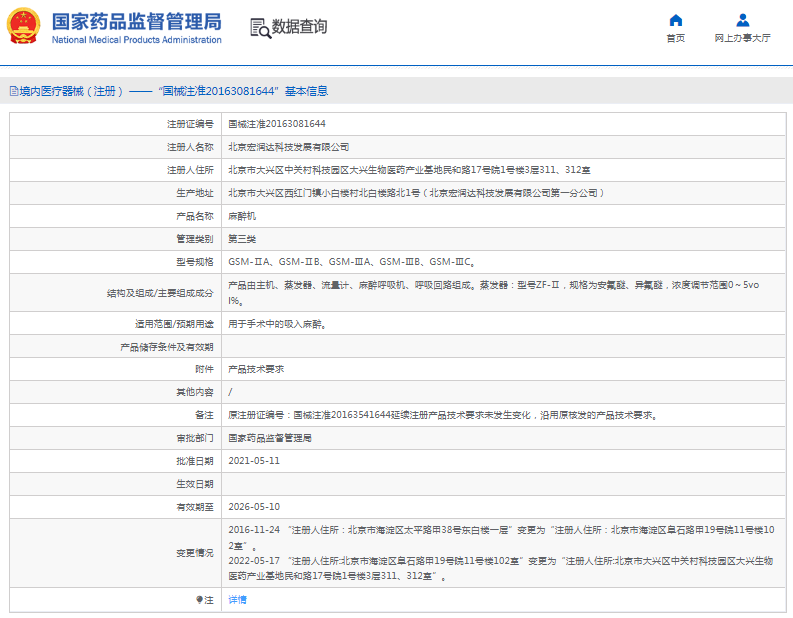Click the 管理类别 value 第三类
Viewport: 793px width, 618px height.
[x=242, y=239]
